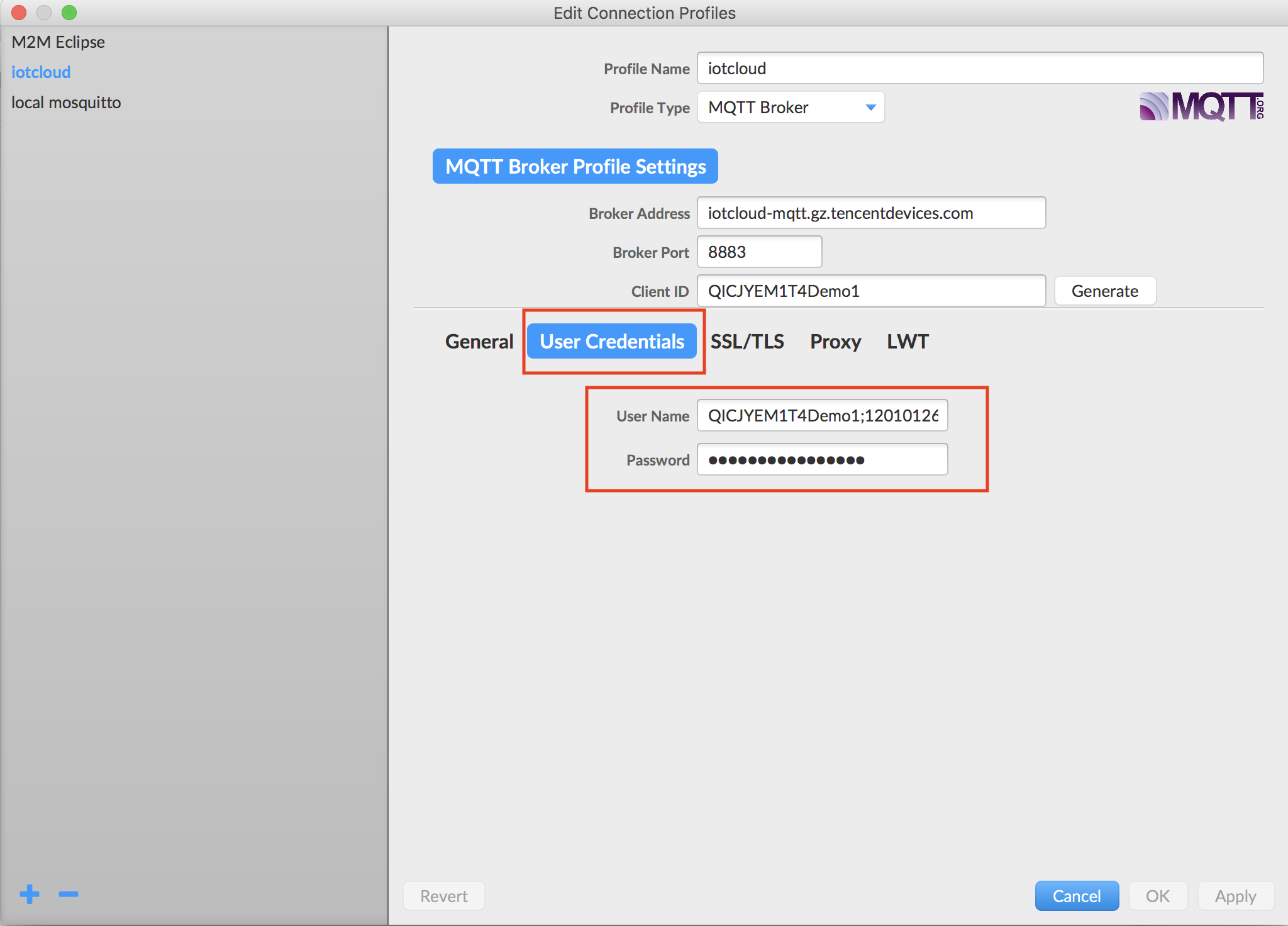Select the User Credentials tab

[x=612, y=341]
